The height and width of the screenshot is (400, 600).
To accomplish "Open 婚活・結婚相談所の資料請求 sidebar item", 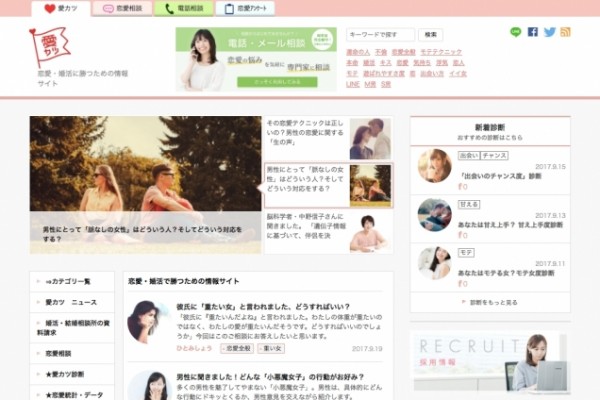I will click(72, 328).
